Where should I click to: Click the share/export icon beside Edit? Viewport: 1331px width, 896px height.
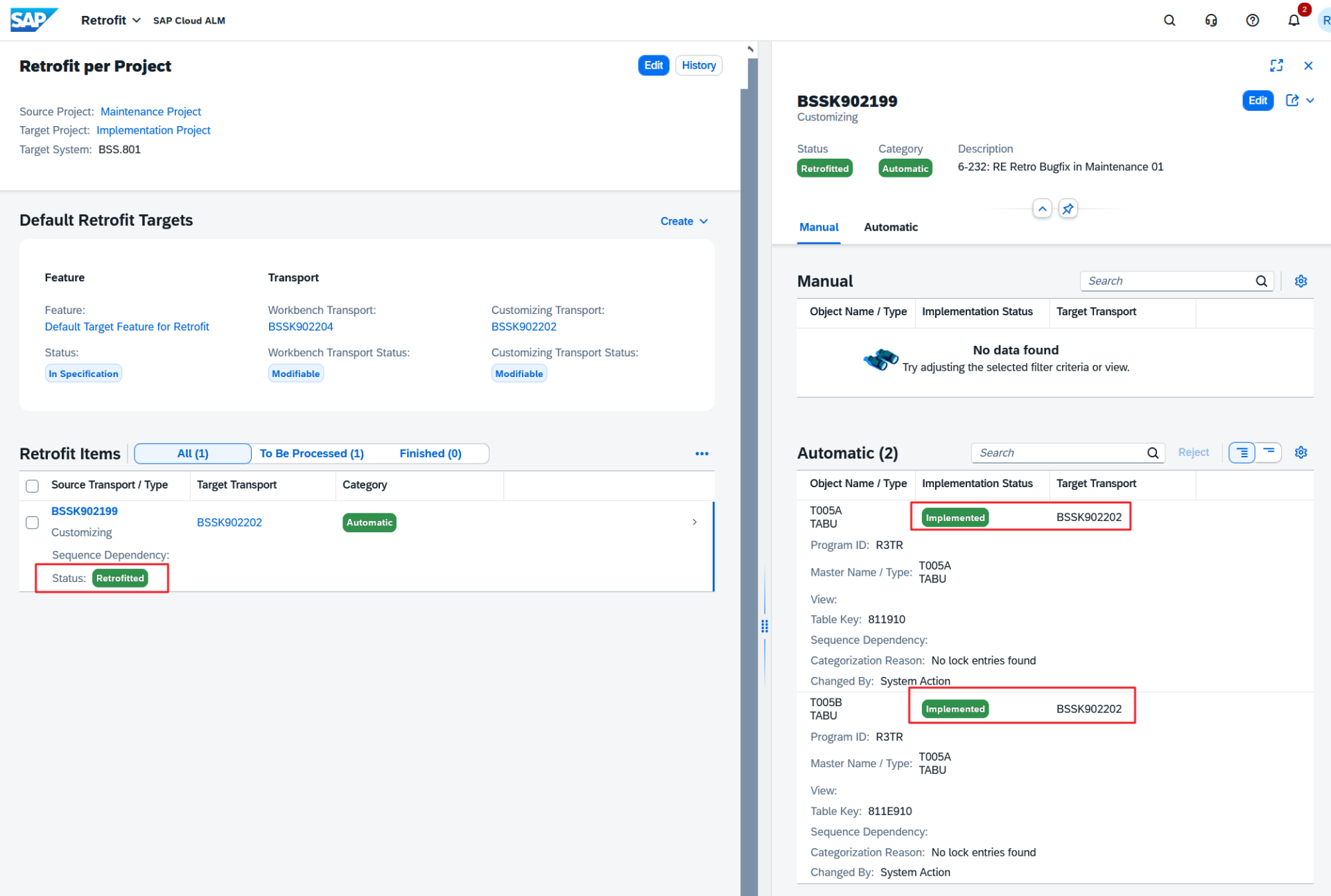coord(1292,100)
